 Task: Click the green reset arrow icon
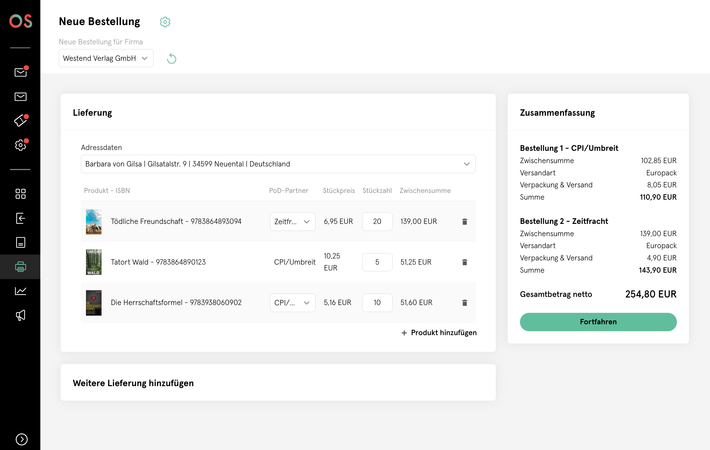[171, 58]
